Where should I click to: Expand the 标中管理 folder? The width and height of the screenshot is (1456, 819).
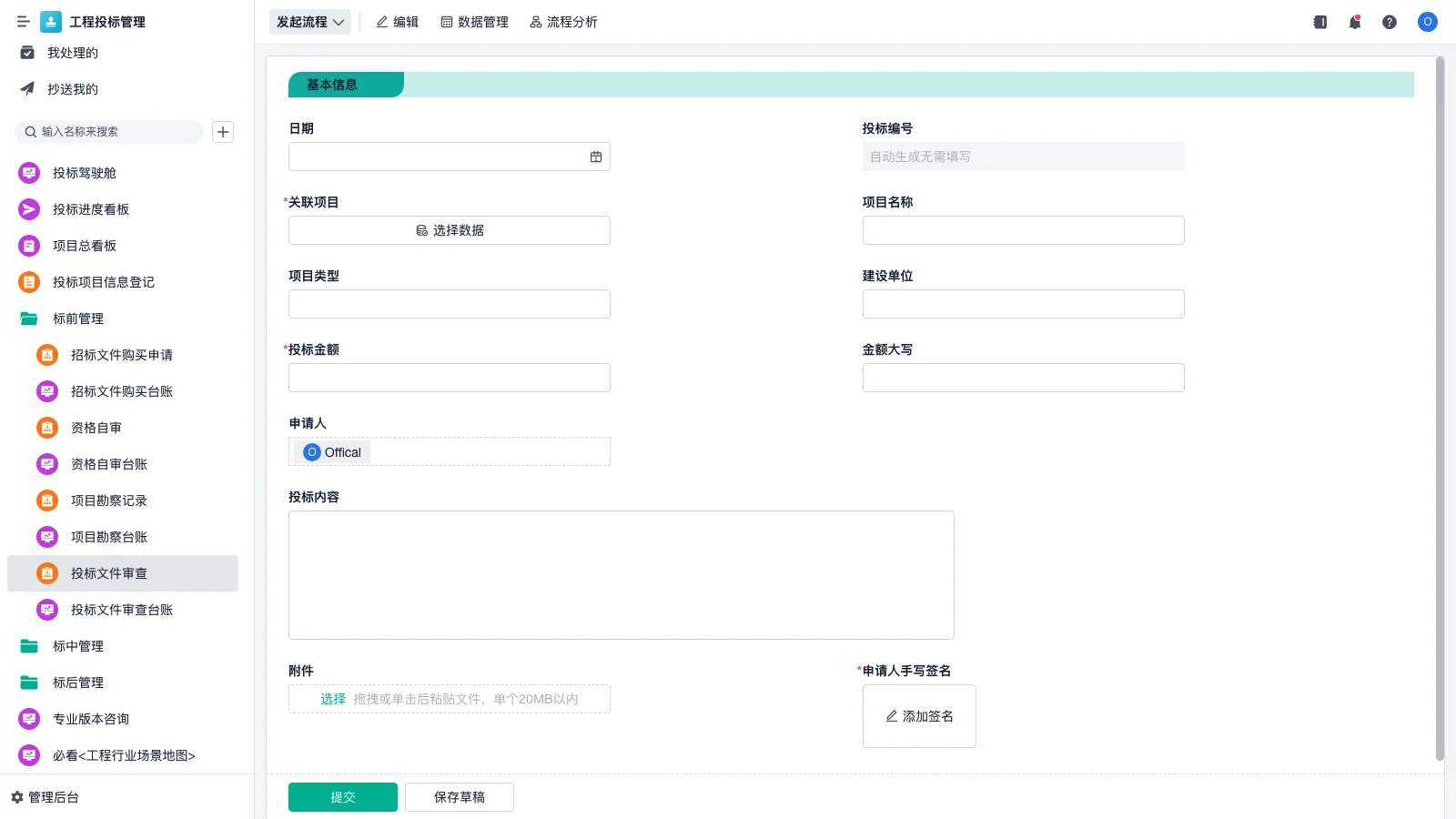click(x=79, y=646)
